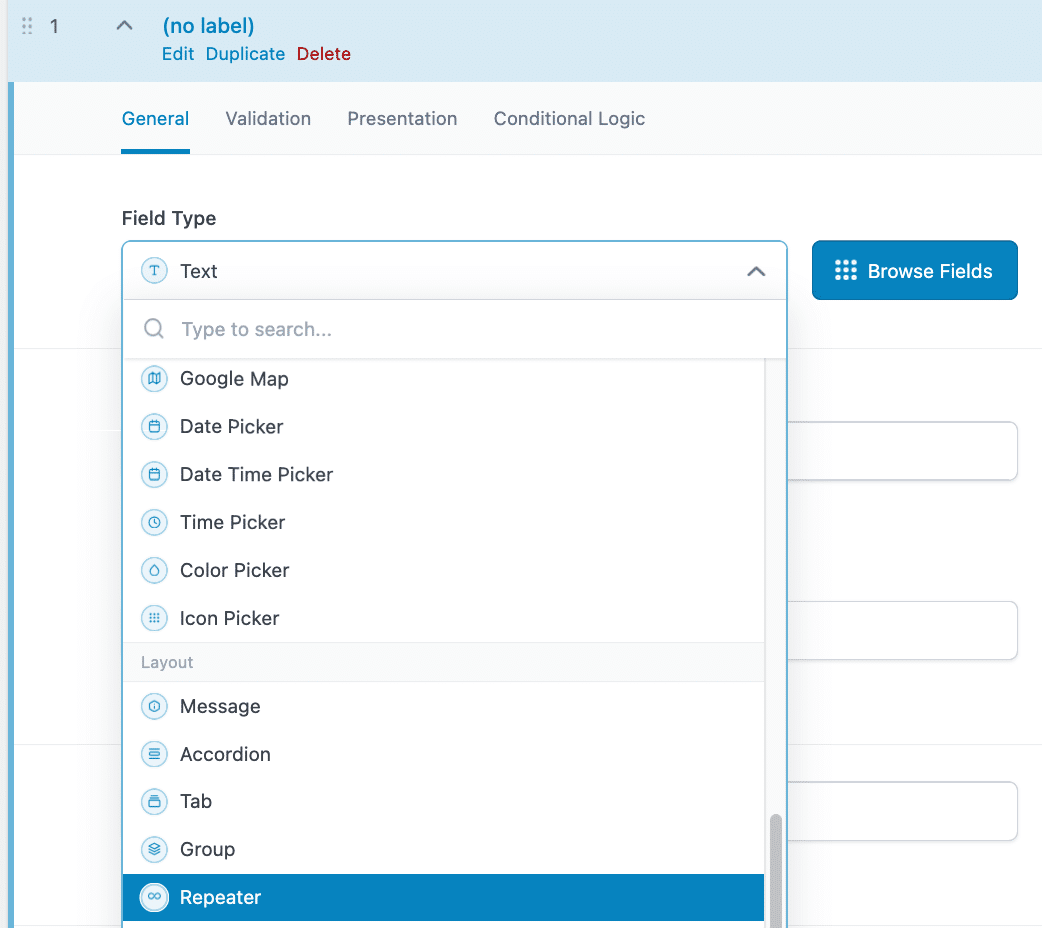Click the Browse Fields grid icon
The width and height of the screenshot is (1042, 928).
846,270
